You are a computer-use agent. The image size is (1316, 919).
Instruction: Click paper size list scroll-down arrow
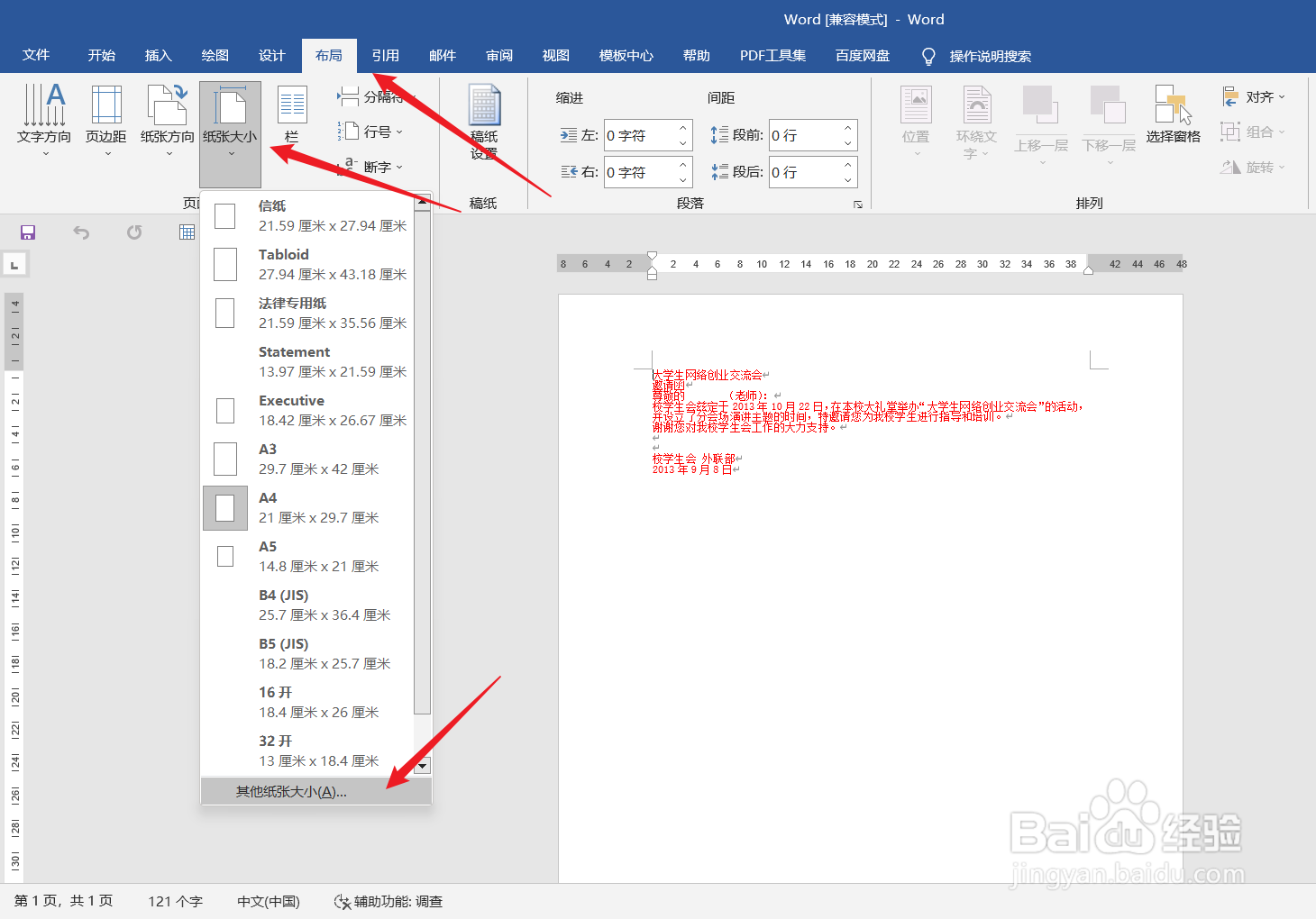[x=423, y=766]
